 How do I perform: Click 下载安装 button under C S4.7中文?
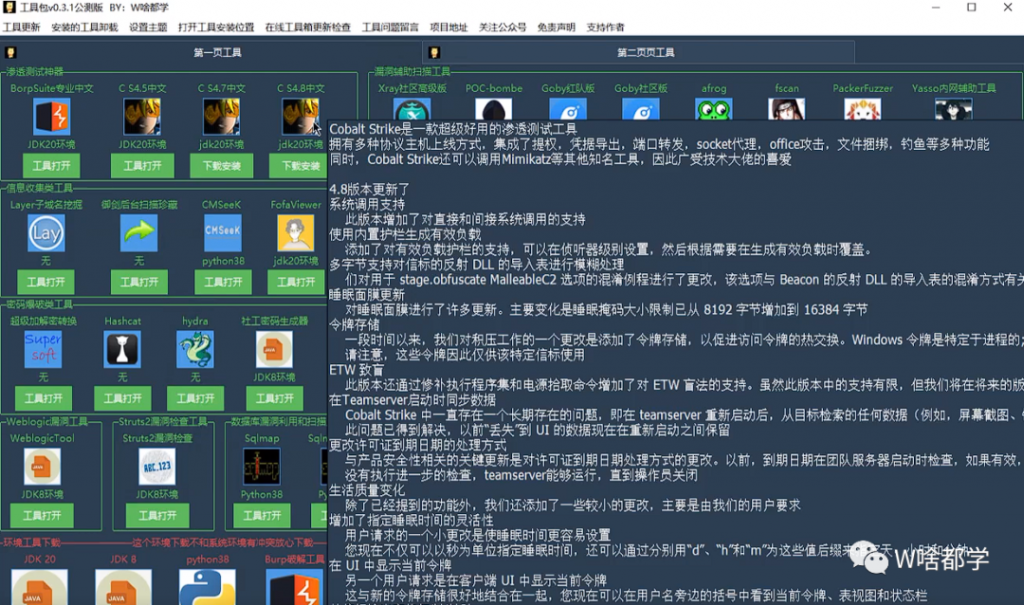coord(221,166)
